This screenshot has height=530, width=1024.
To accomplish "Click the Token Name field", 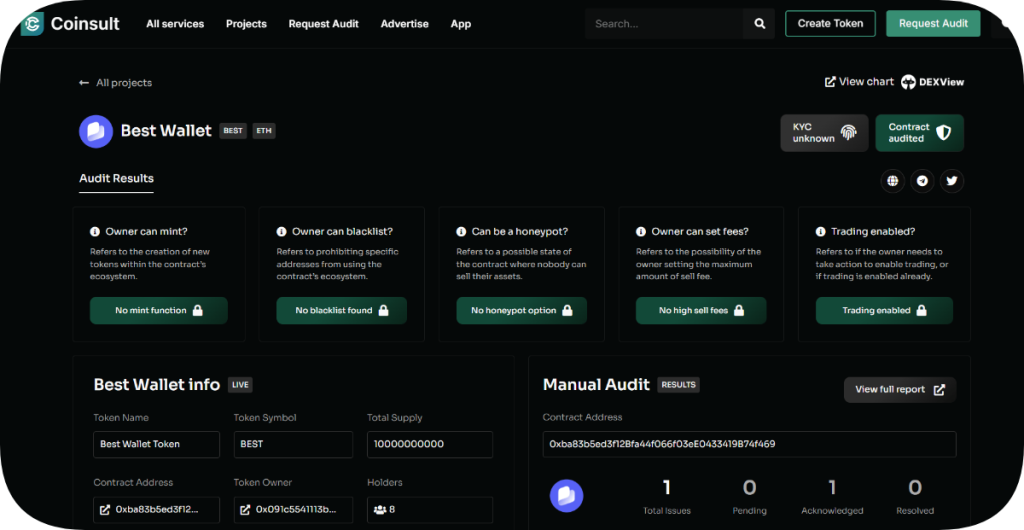I will (x=157, y=444).
